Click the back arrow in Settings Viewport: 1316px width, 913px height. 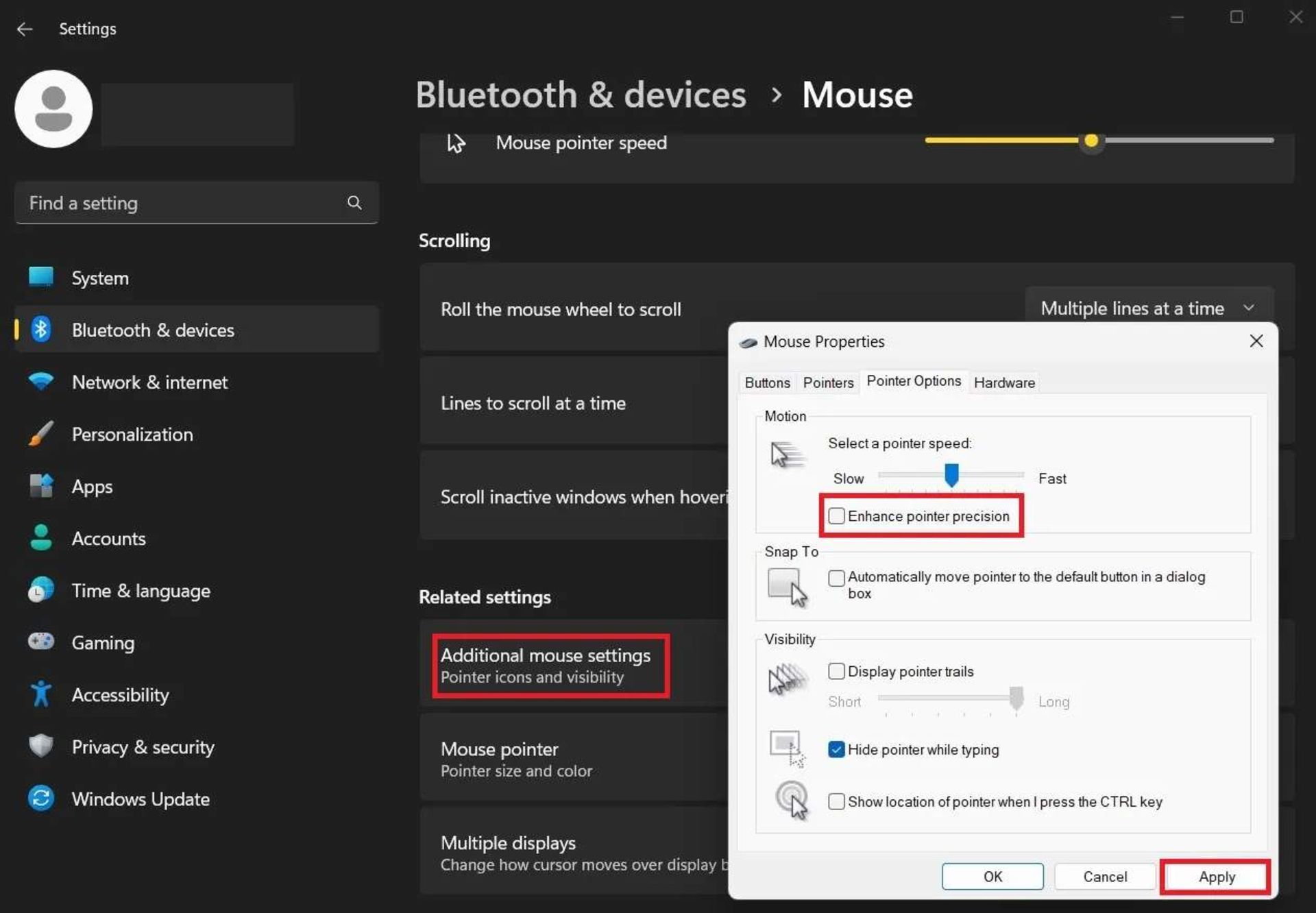pyautogui.click(x=25, y=29)
